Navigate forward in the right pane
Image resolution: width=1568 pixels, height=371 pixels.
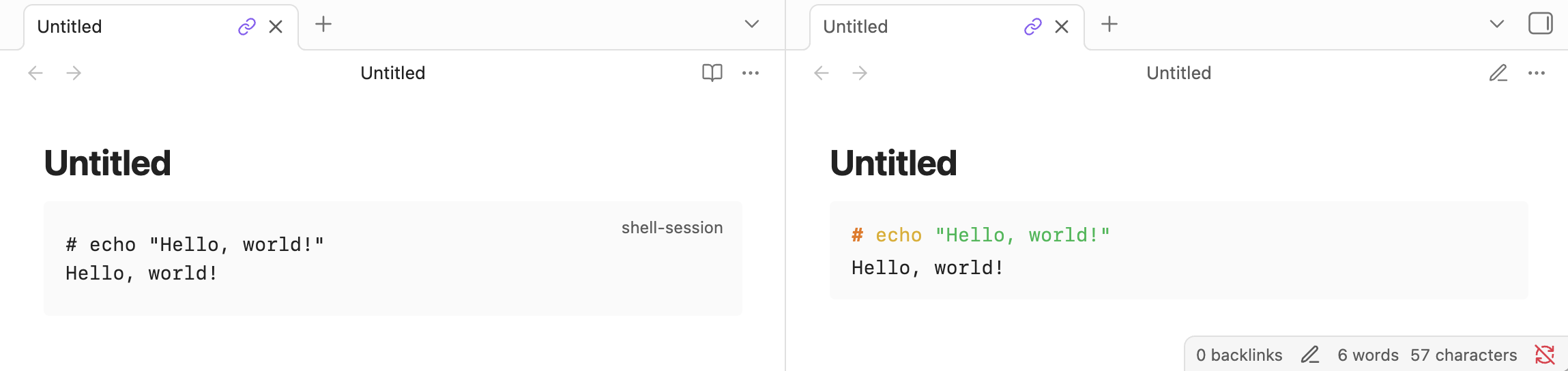(860, 73)
